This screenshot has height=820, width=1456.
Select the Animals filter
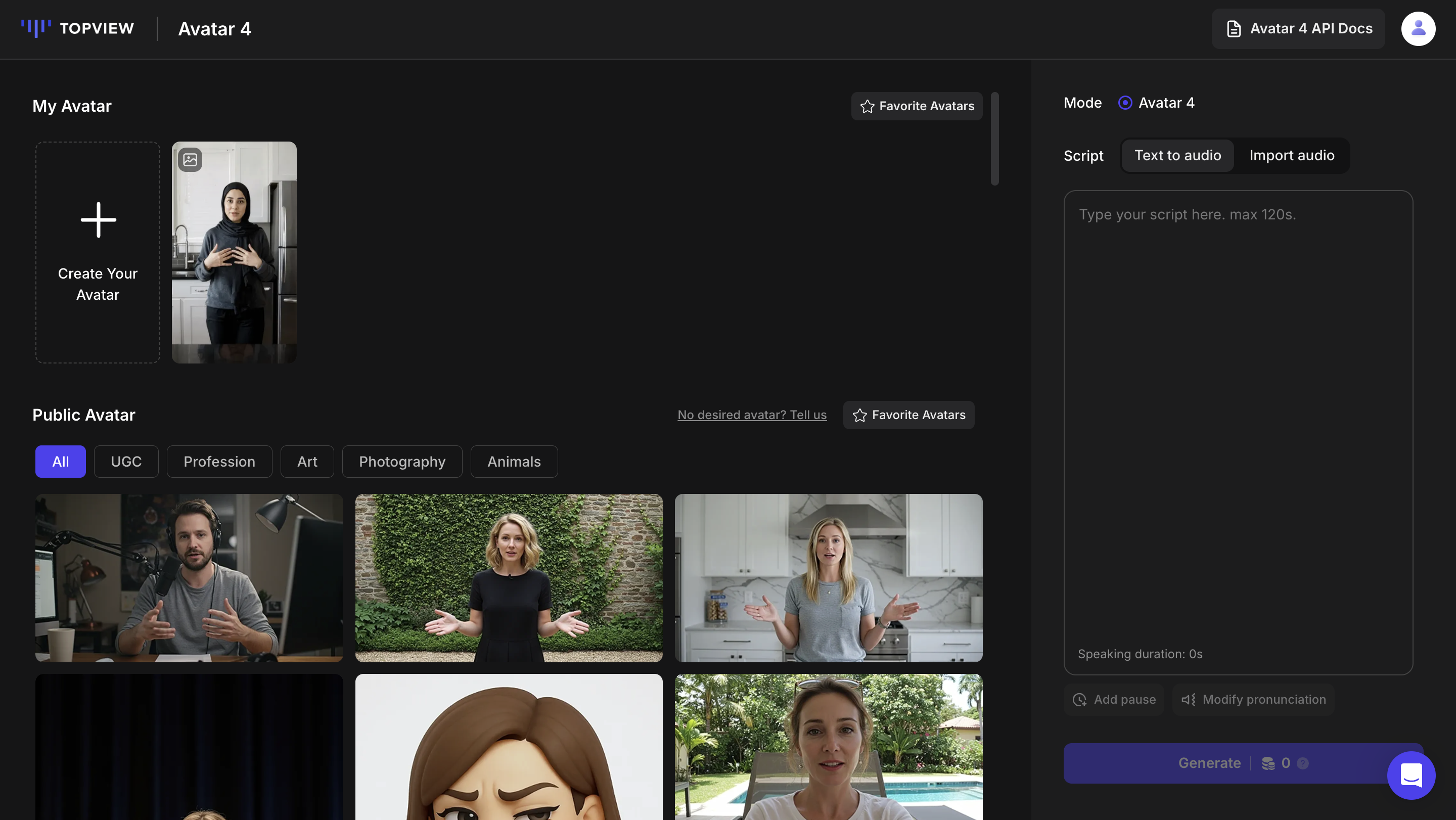click(514, 461)
